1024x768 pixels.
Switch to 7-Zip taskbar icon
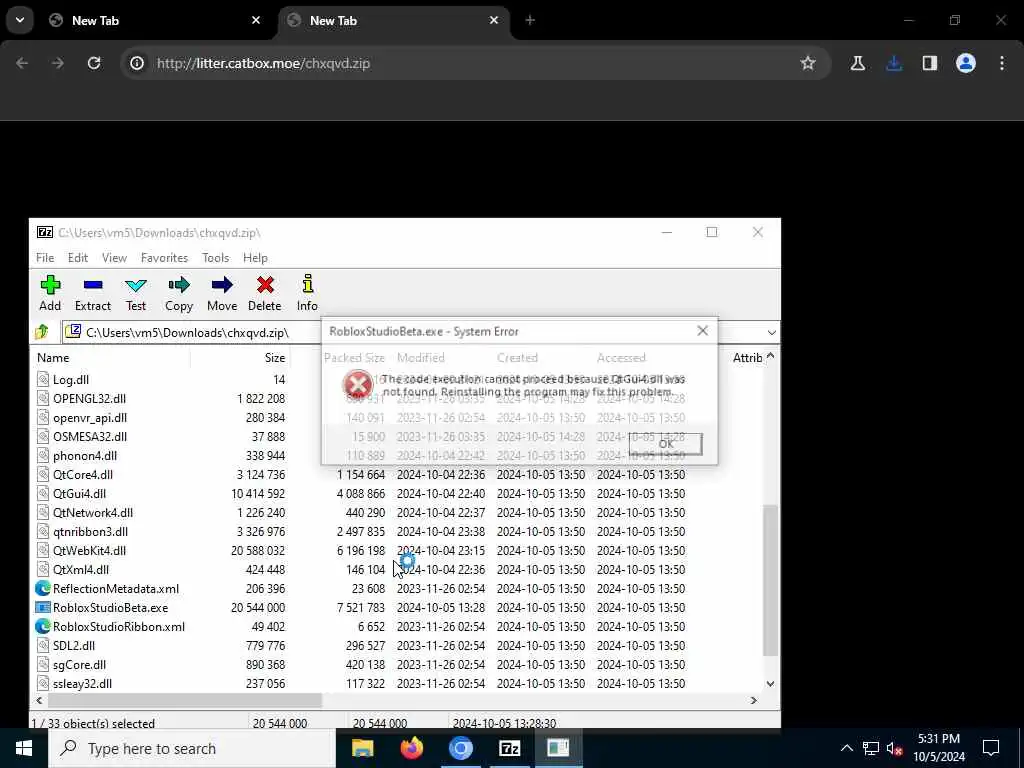509,748
